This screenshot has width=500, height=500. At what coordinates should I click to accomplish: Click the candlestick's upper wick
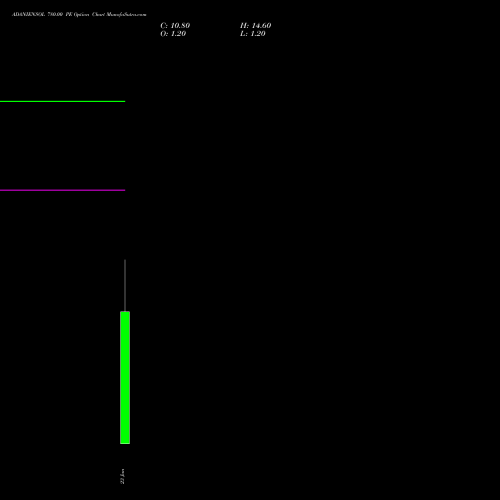point(125,285)
